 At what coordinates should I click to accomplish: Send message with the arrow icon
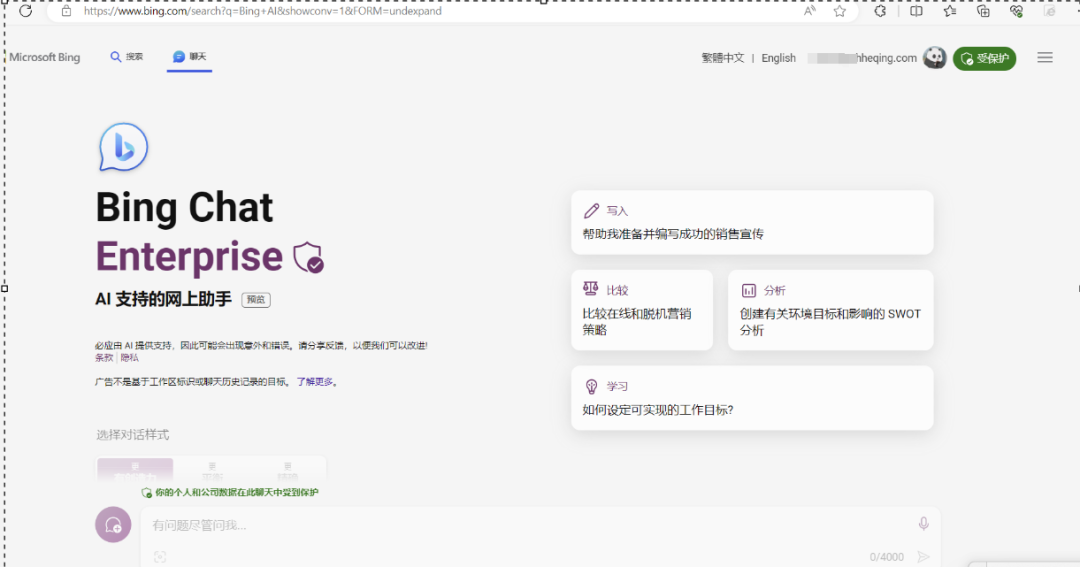coord(924,557)
